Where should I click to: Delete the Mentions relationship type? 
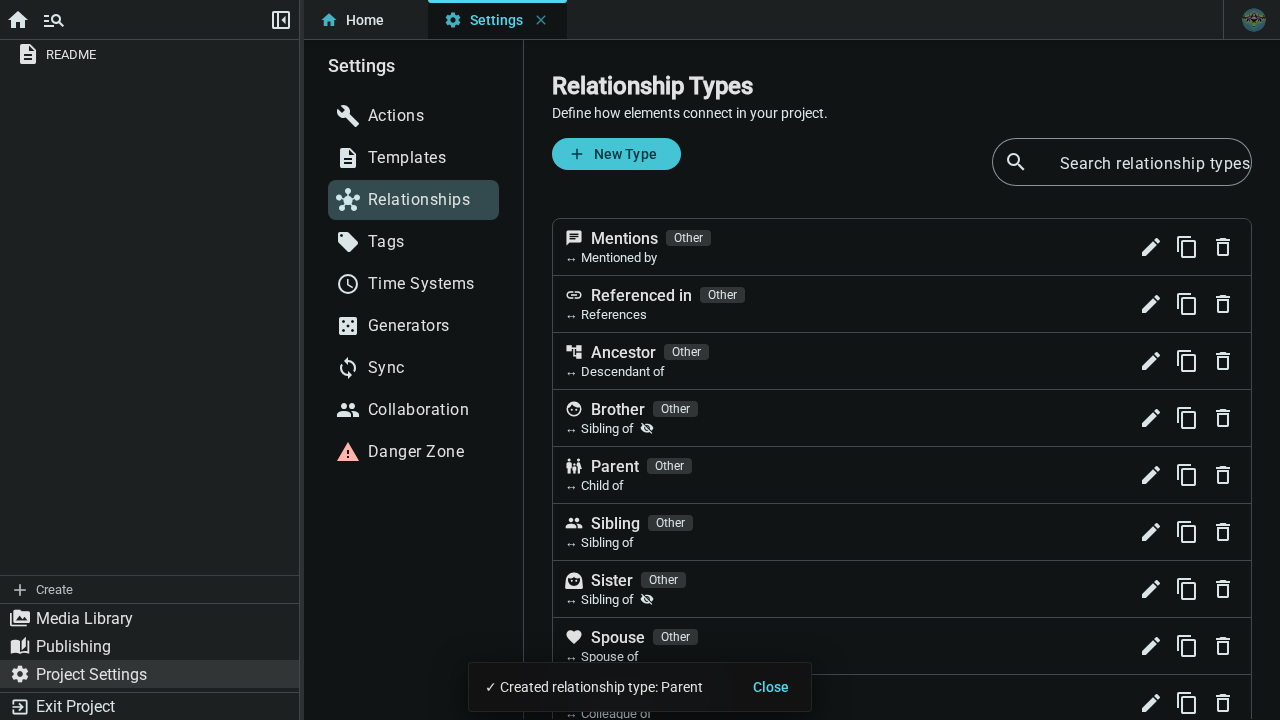[1223, 247]
